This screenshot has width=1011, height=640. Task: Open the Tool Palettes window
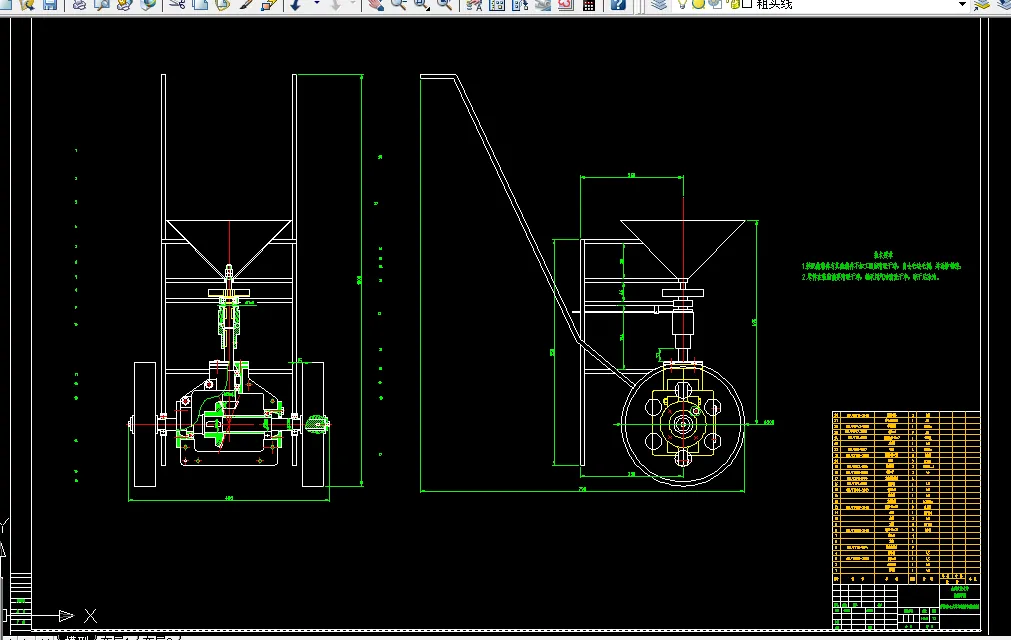(520, 4)
